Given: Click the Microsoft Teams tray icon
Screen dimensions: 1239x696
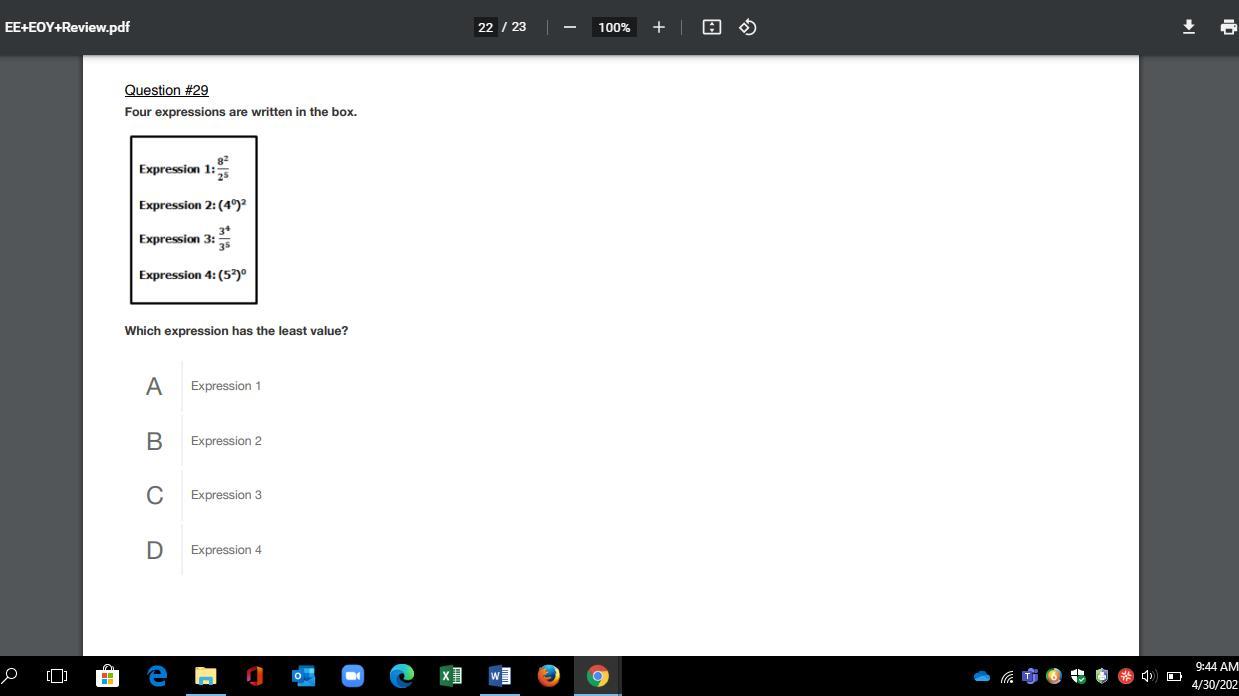Looking at the screenshot, I should (x=1029, y=677).
